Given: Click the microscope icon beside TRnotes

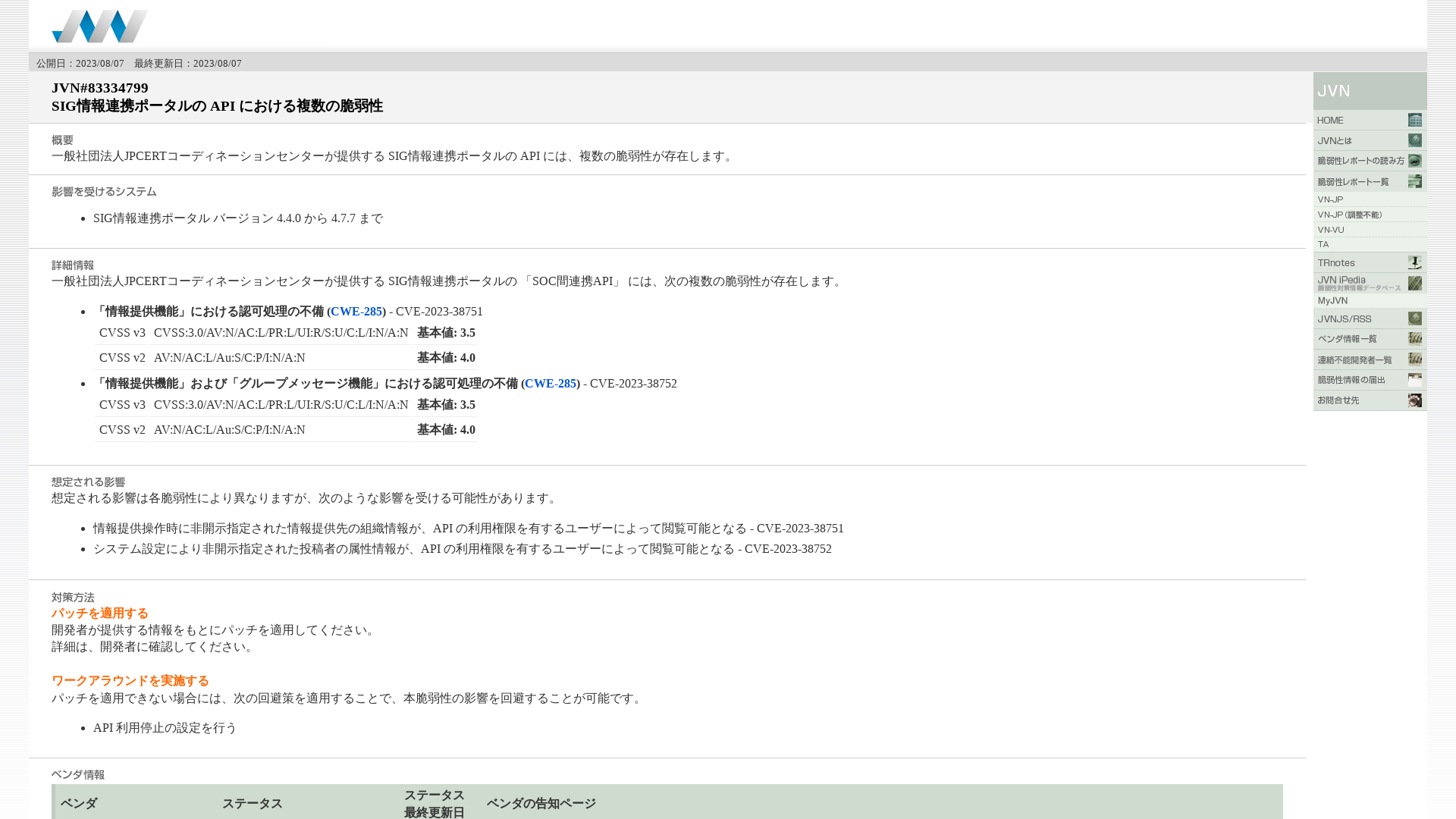Looking at the screenshot, I should [1415, 263].
